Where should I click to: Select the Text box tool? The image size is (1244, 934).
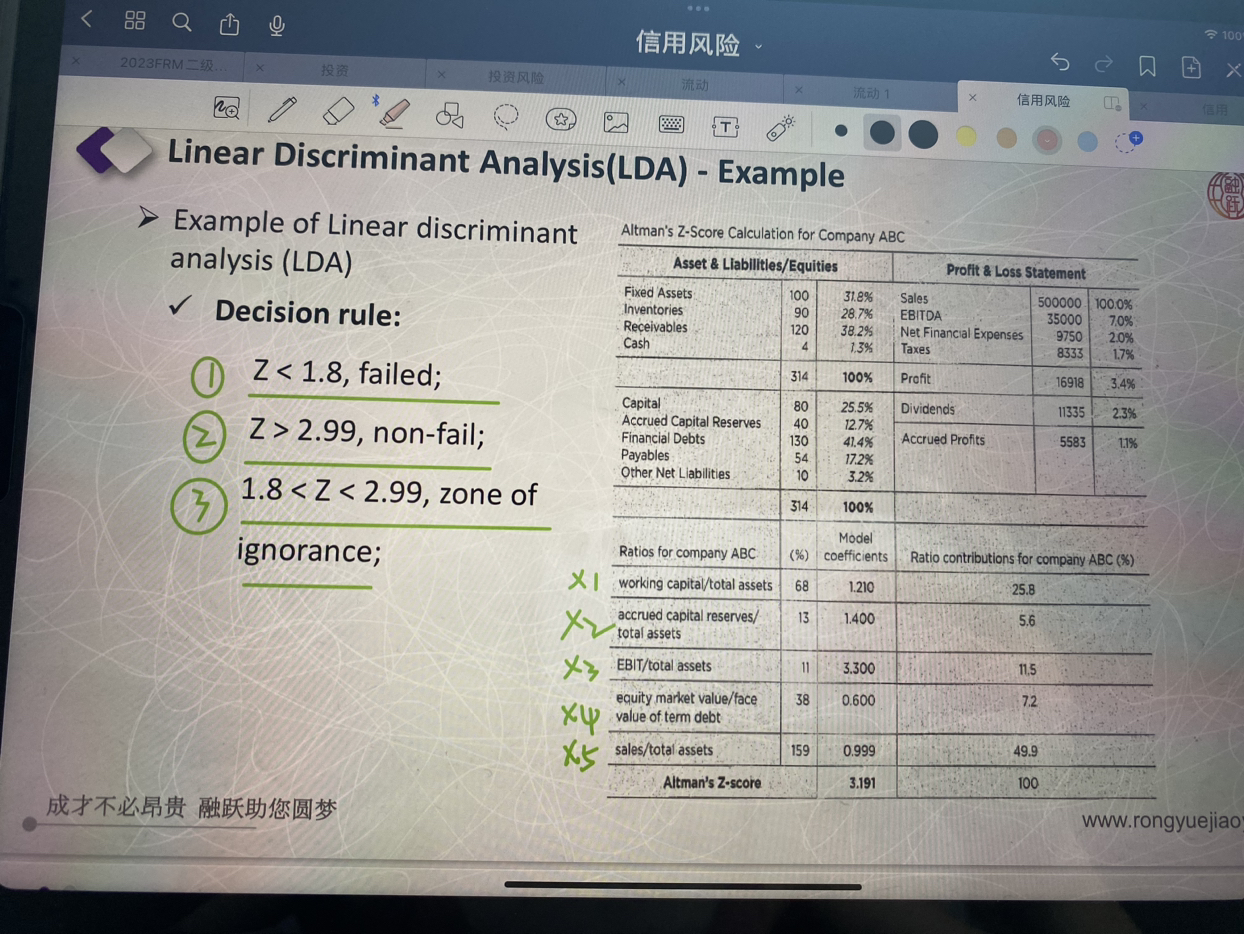pyautogui.click(x=725, y=126)
